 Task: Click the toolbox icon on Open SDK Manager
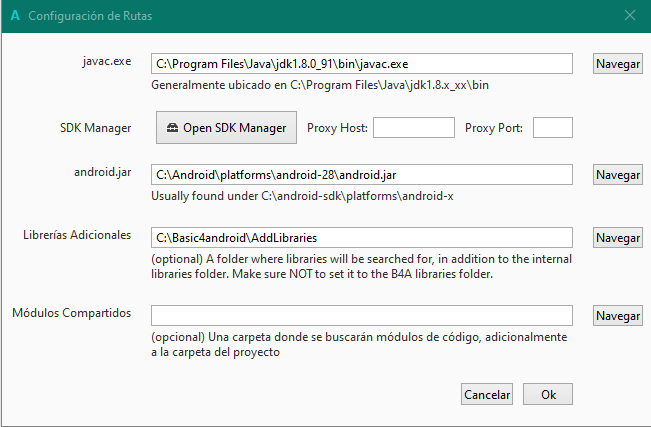[172, 128]
